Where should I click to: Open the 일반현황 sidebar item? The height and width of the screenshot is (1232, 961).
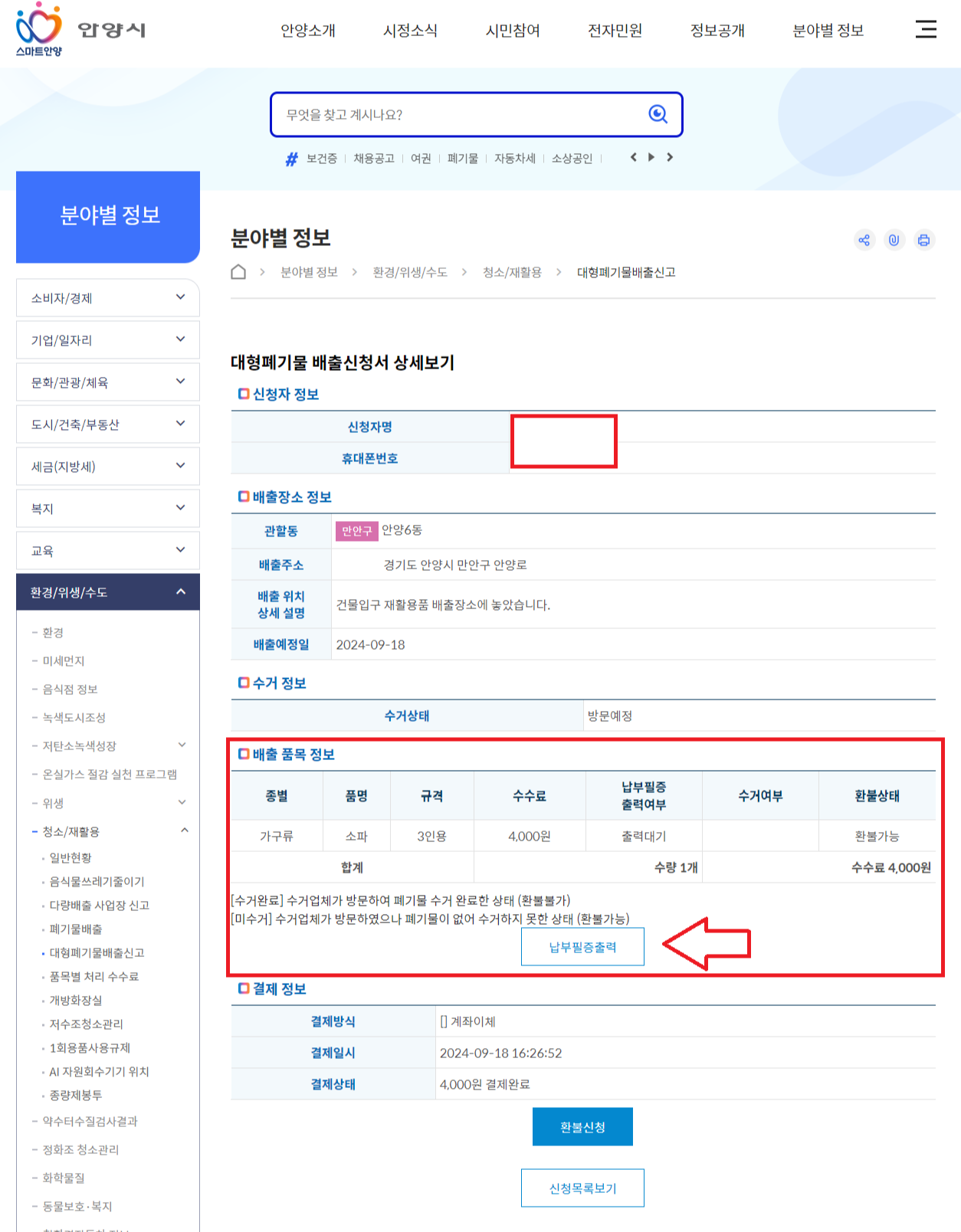(x=71, y=858)
